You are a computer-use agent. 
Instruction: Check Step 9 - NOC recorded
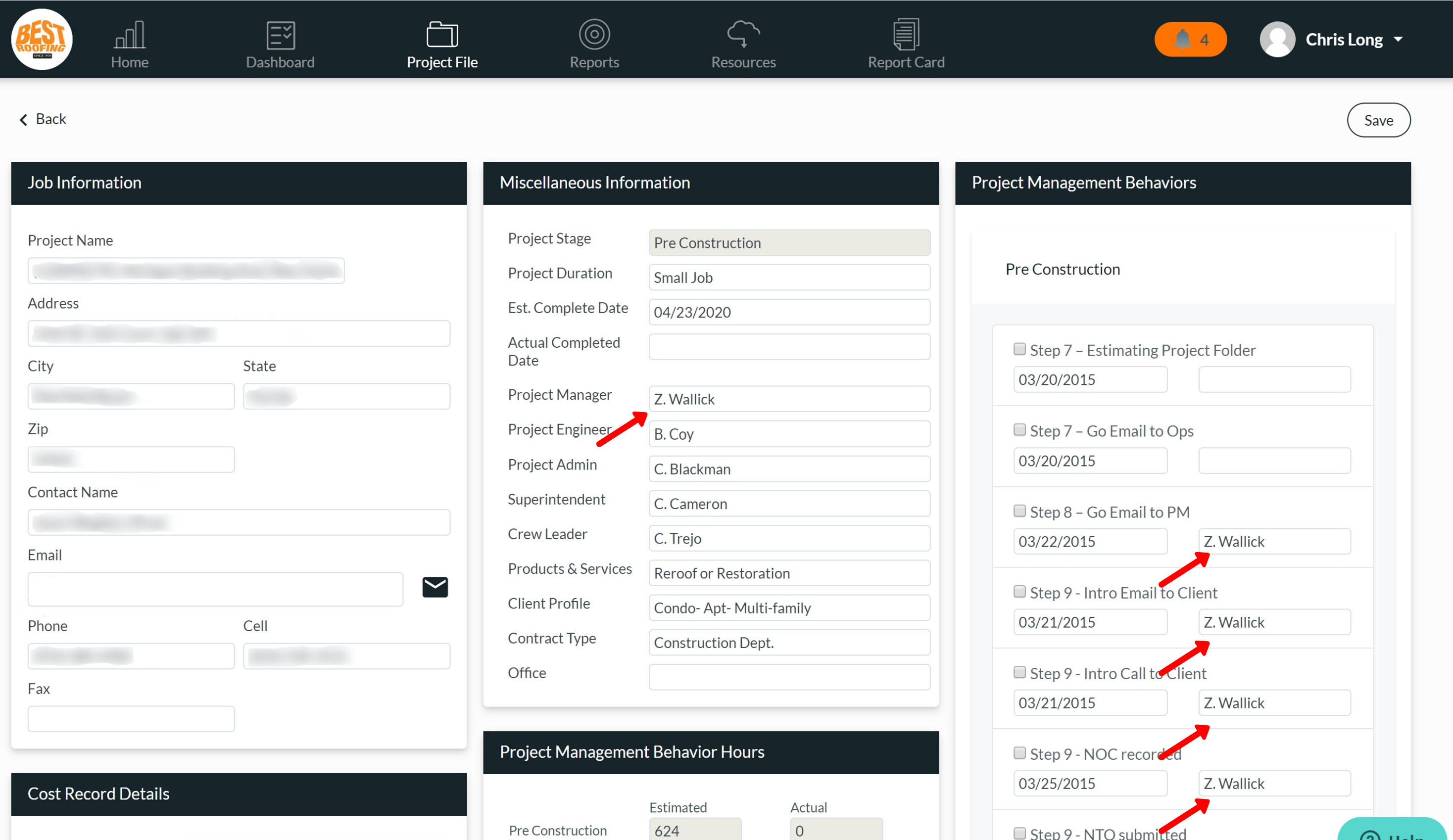click(1019, 753)
